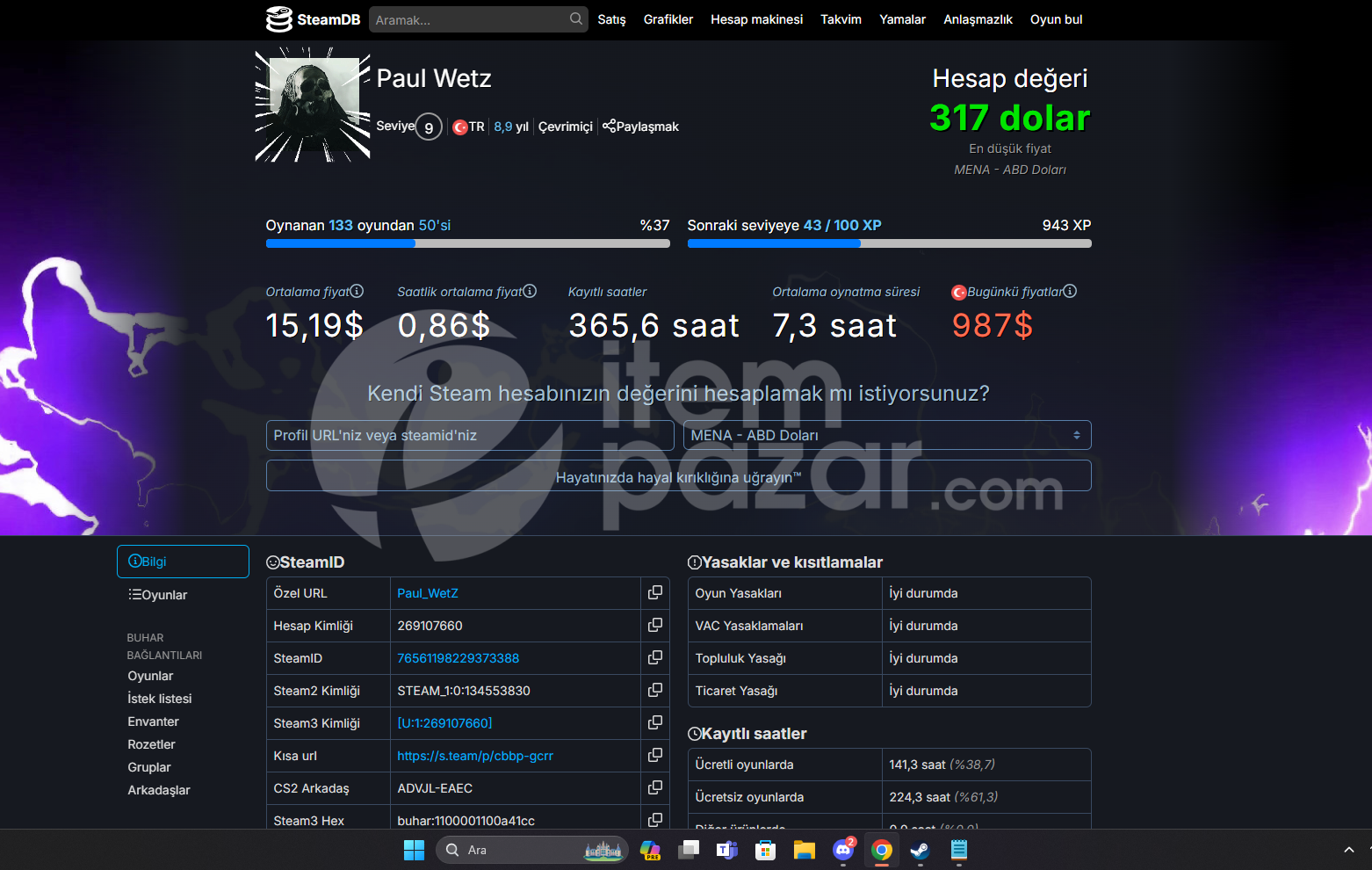
Task: Open the İstek listesi link
Action: [160, 699]
